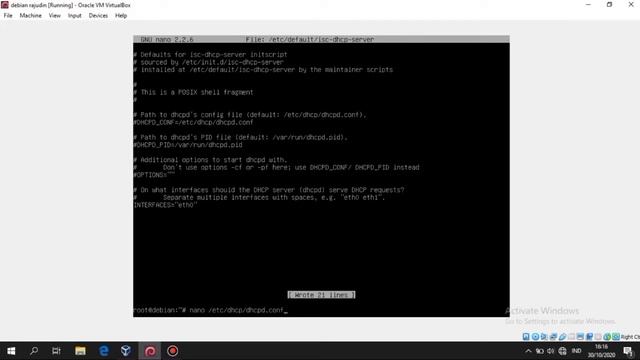This screenshot has width=640, height=360.
Task: Open the red screen recorder taskbar icon
Action: tap(173, 351)
